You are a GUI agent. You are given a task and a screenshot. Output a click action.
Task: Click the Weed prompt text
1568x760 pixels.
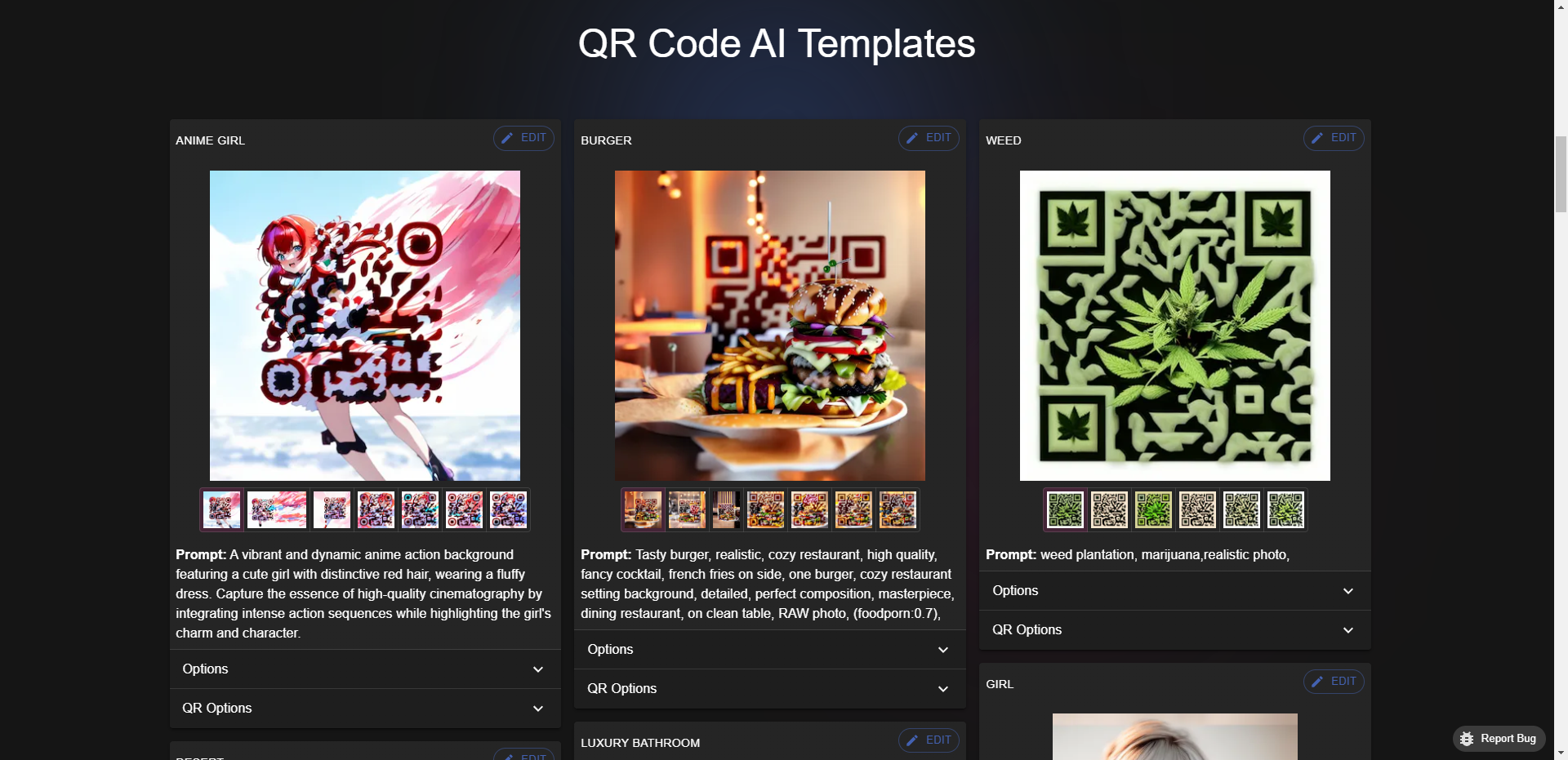(1138, 555)
